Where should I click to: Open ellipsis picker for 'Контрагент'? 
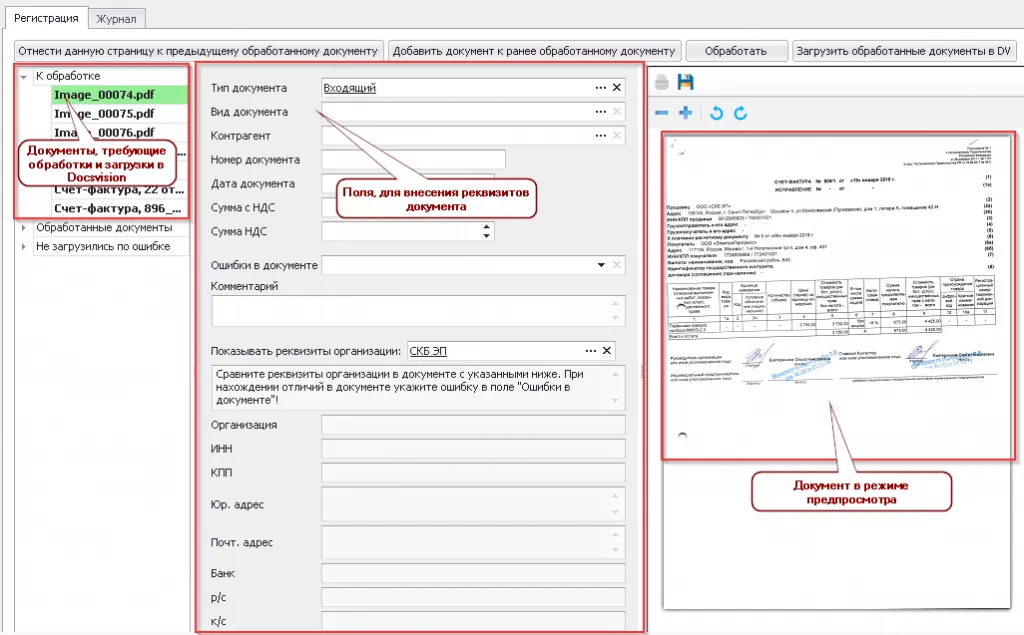(600, 136)
